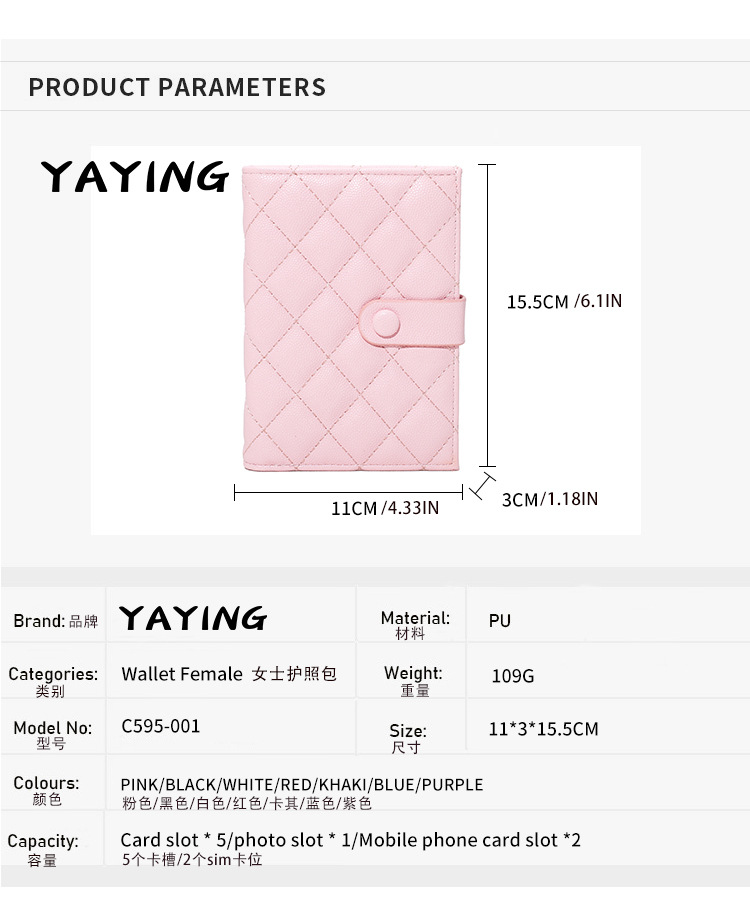The image size is (750, 919).
Task: Click the YAYING logo in Brand row
Action: (x=193, y=618)
